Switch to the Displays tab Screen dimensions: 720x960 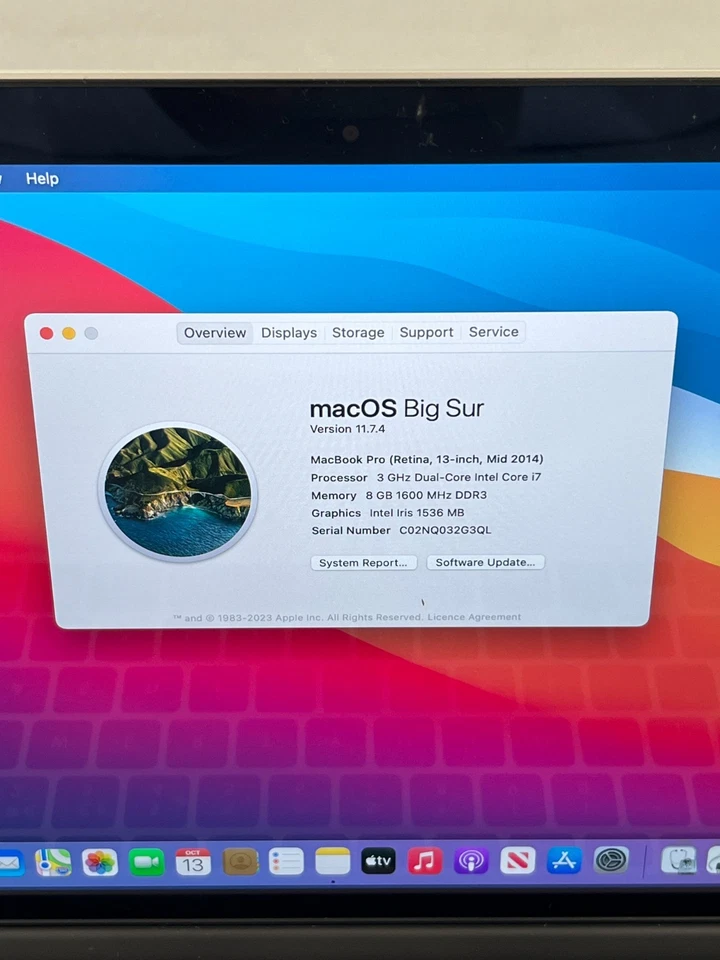pos(289,333)
